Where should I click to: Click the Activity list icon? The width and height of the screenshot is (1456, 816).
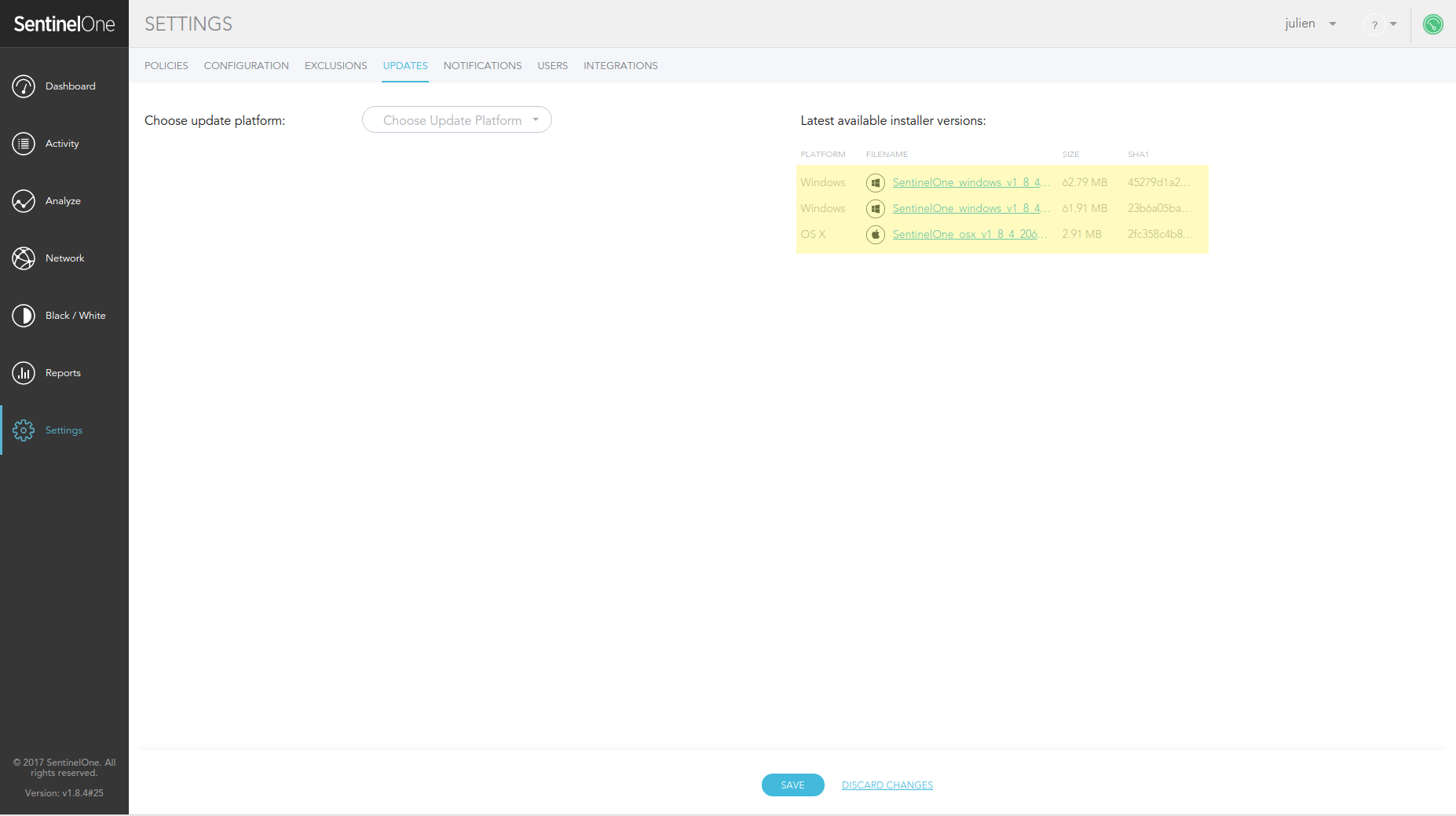pyautogui.click(x=24, y=144)
